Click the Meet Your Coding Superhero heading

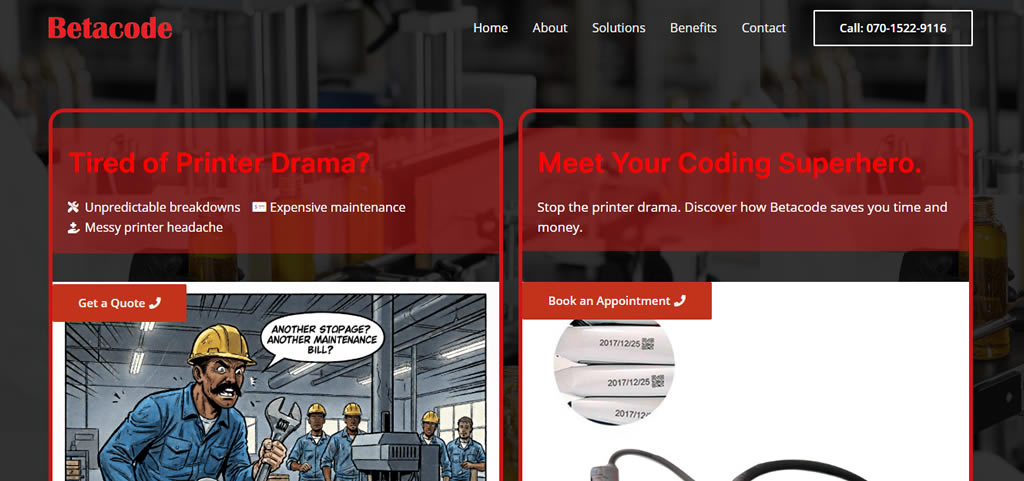(x=729, y=163)
